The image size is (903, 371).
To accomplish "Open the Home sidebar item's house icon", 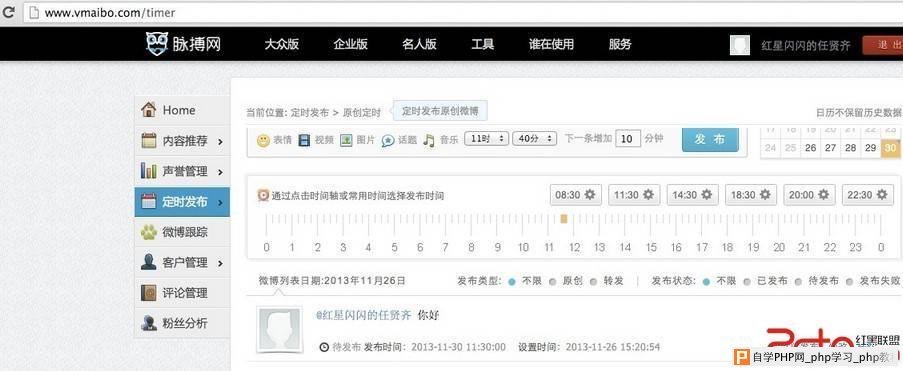I will [x=149, y=109].
